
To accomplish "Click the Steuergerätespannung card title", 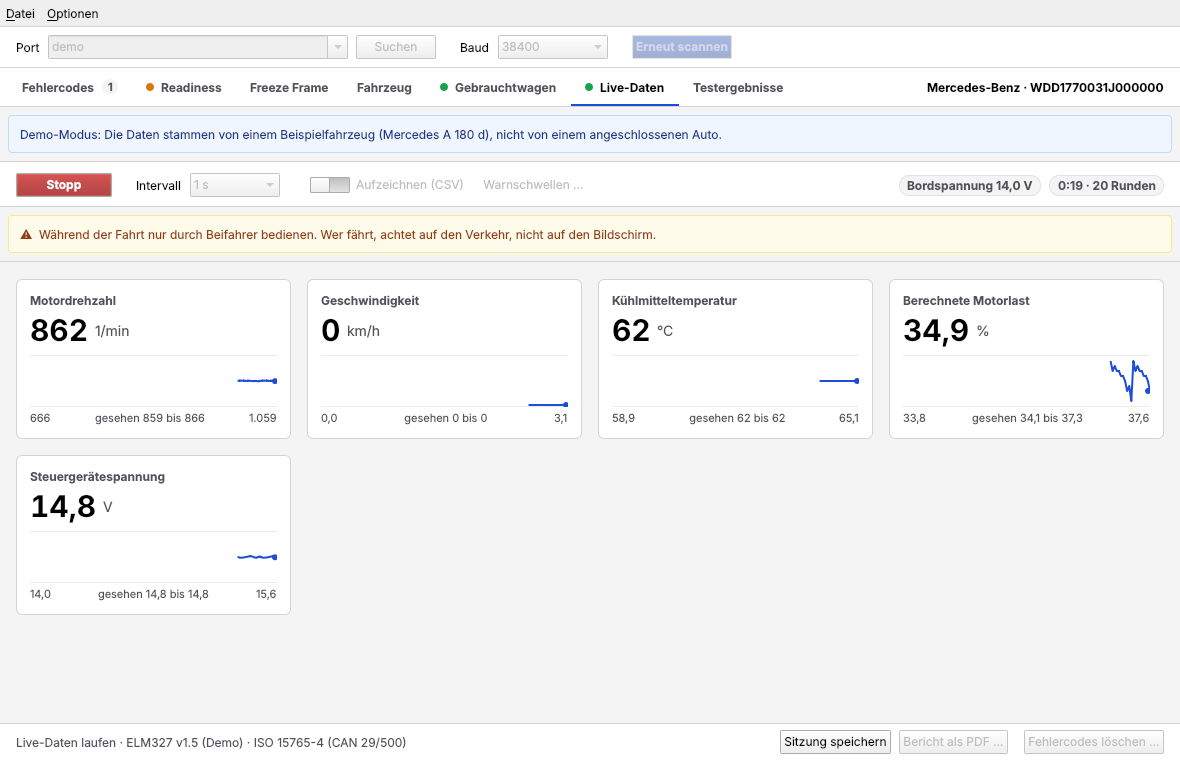I will pyautogui.click(x=97, y=477).
